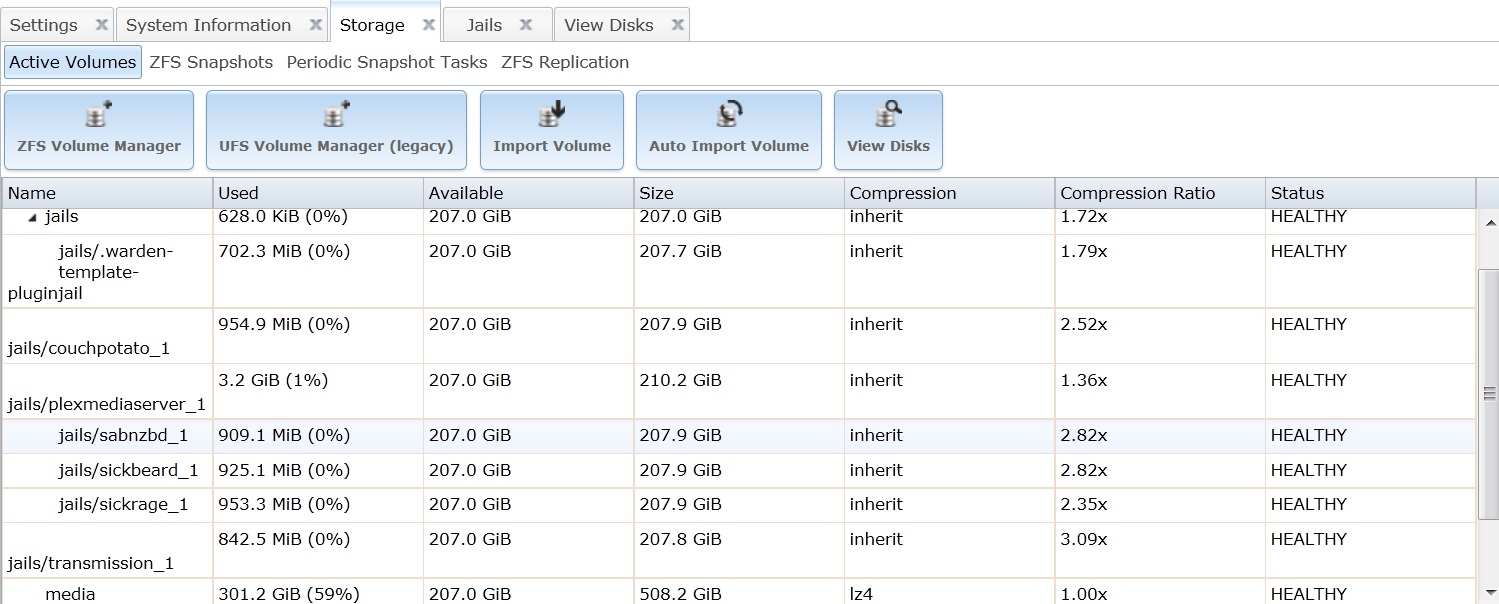Open UFS Volume Manager (legacy)
The image size is (1499, 604).
click(x=336, y=130)
